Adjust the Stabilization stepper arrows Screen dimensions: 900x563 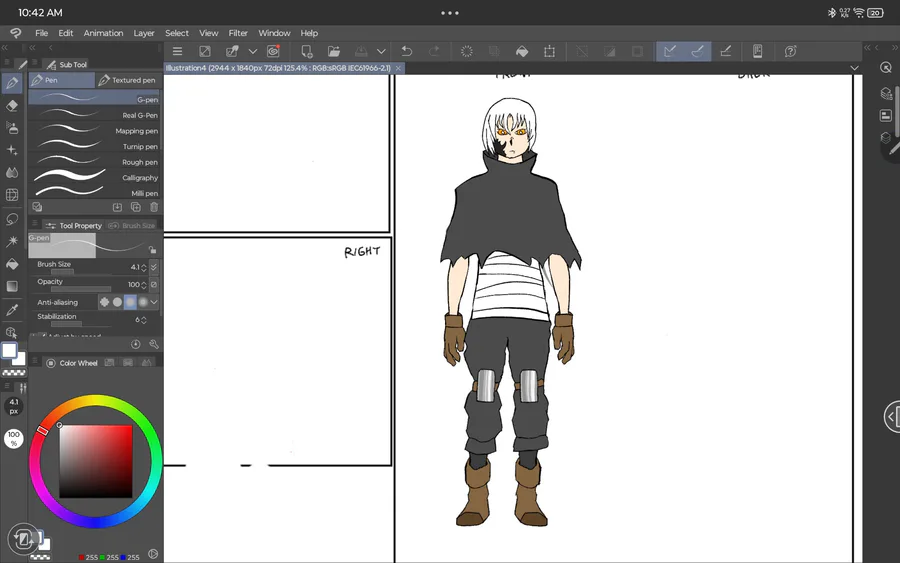click(x=143, y=320)
